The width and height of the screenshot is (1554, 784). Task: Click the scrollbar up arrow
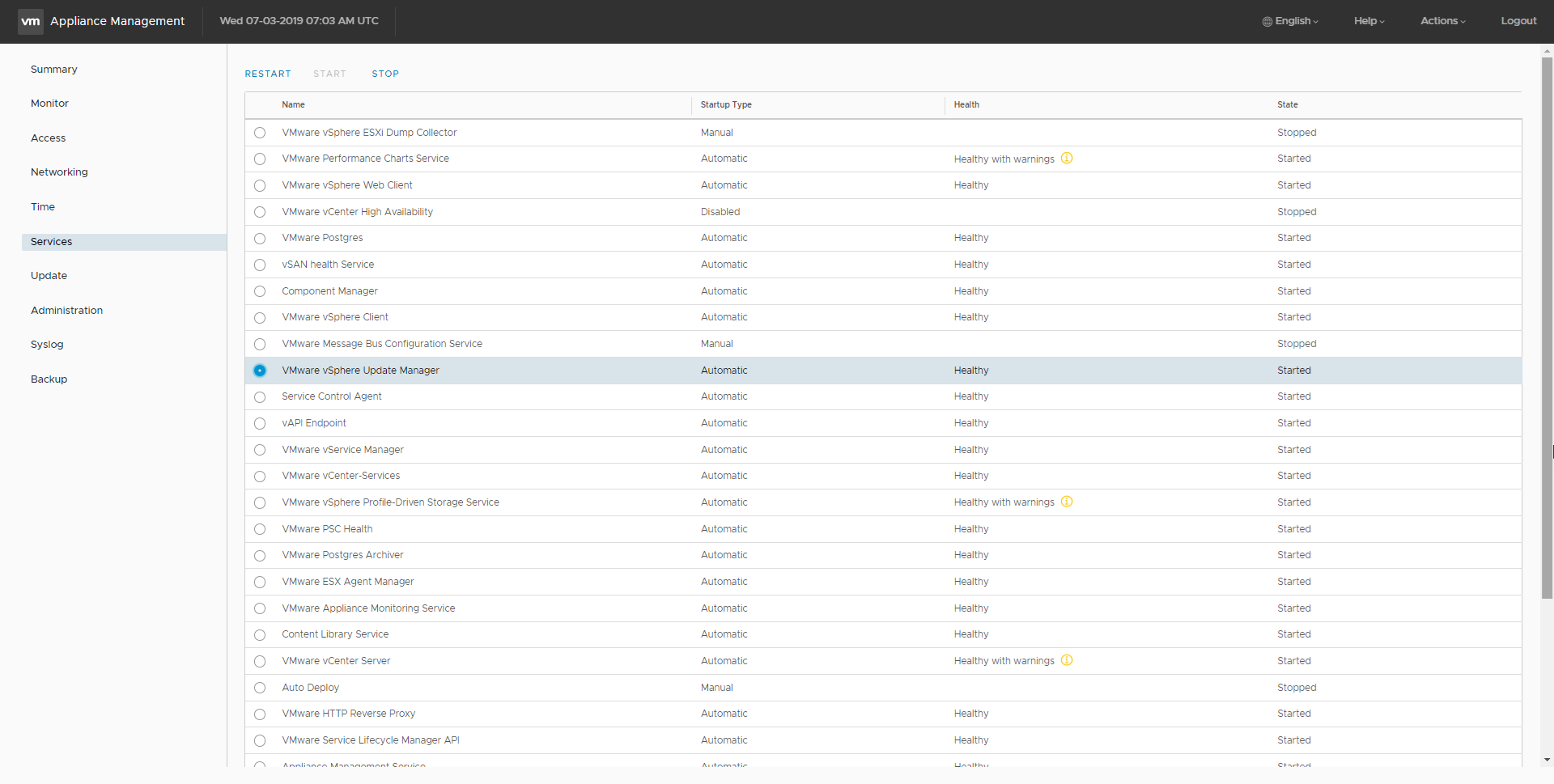(1547, 51)
